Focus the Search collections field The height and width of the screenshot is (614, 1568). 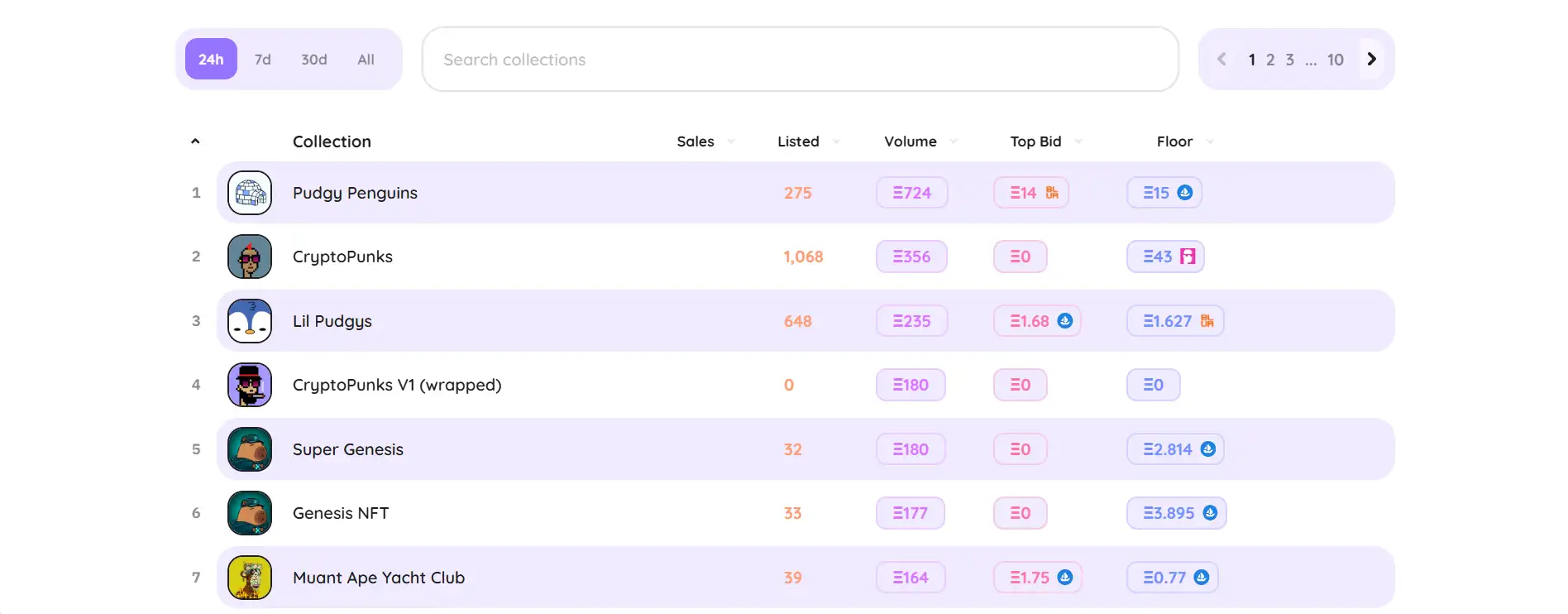(800, 60)
